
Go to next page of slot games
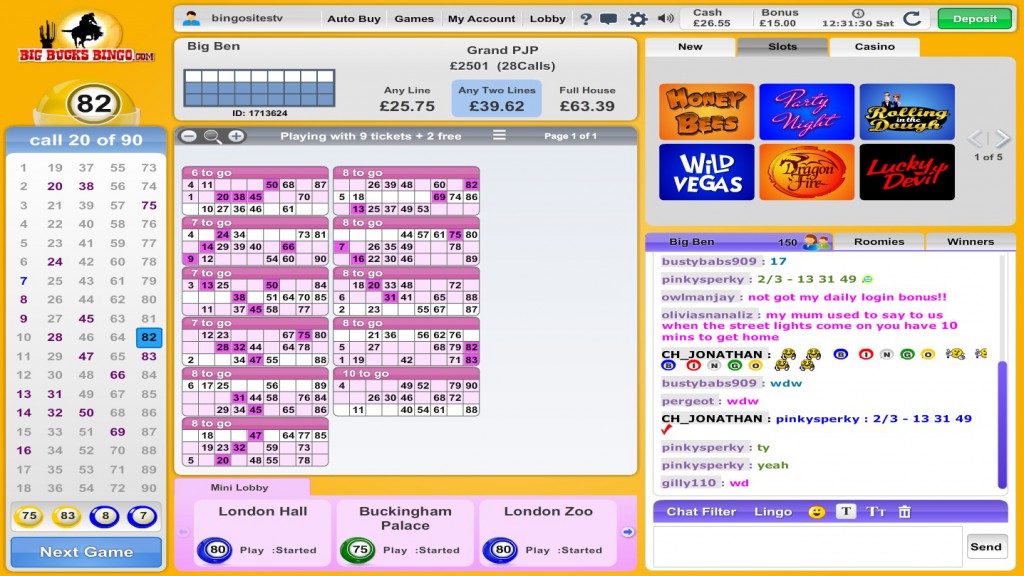(x=1002, y=138)
